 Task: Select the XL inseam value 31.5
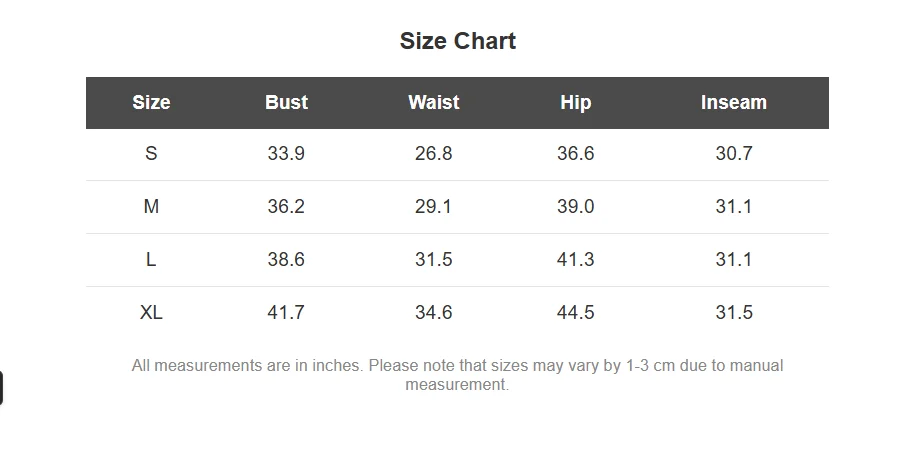733,313
